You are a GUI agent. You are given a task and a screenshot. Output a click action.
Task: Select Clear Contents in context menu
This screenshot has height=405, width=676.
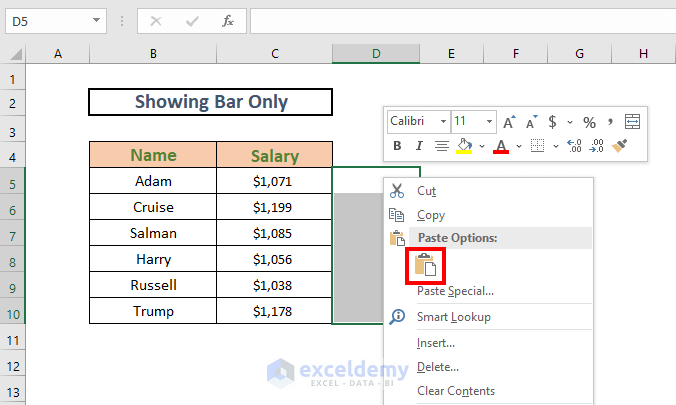[488, 391]
